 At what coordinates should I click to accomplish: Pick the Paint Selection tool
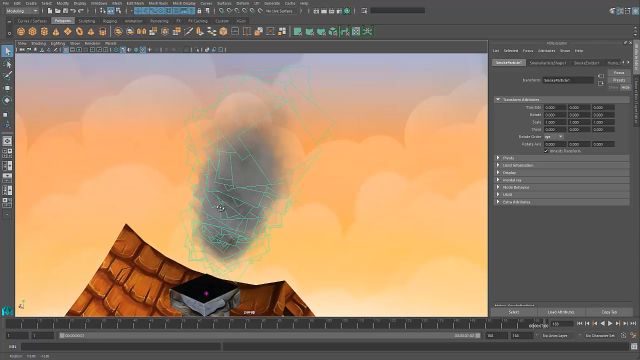click(x=7, y=76)
